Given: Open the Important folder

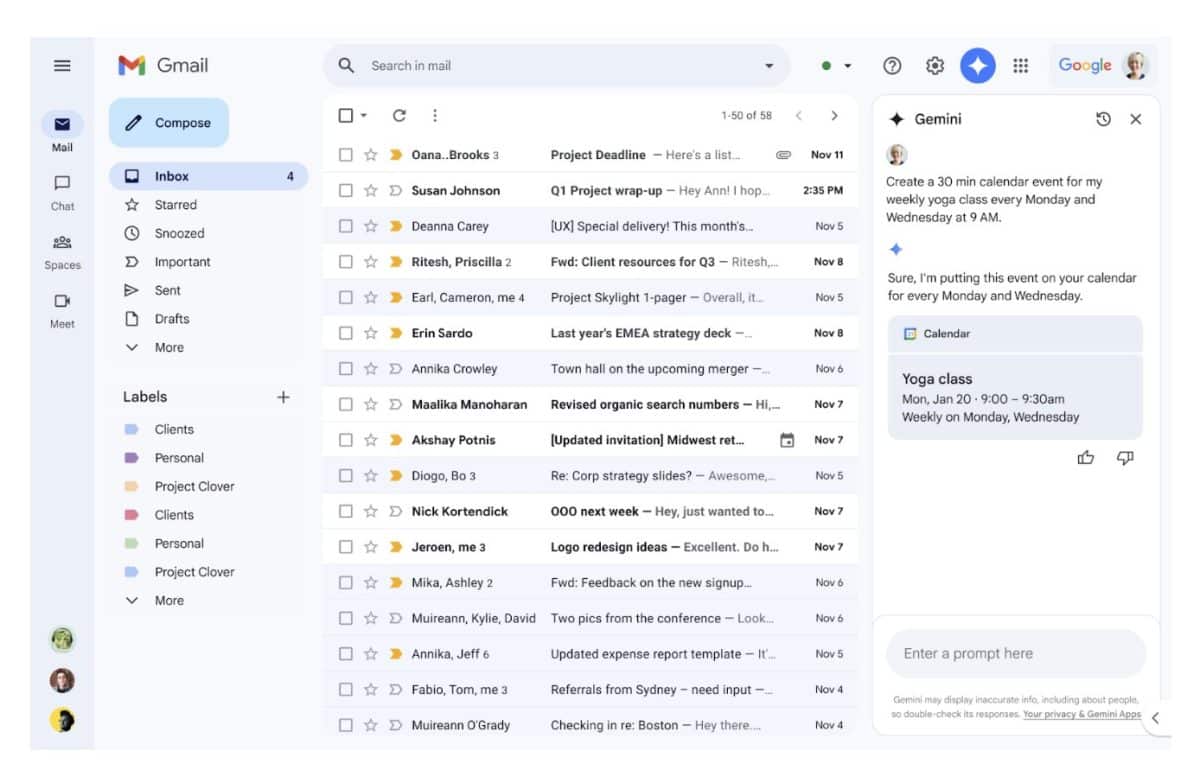Looking at the screenshot, I should 182,262.
